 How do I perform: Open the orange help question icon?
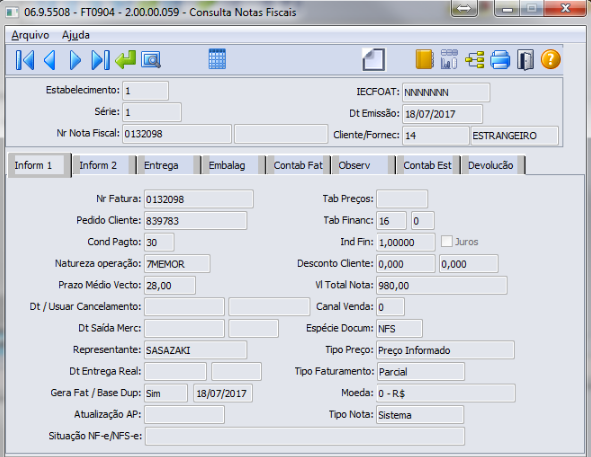[551, 60]
